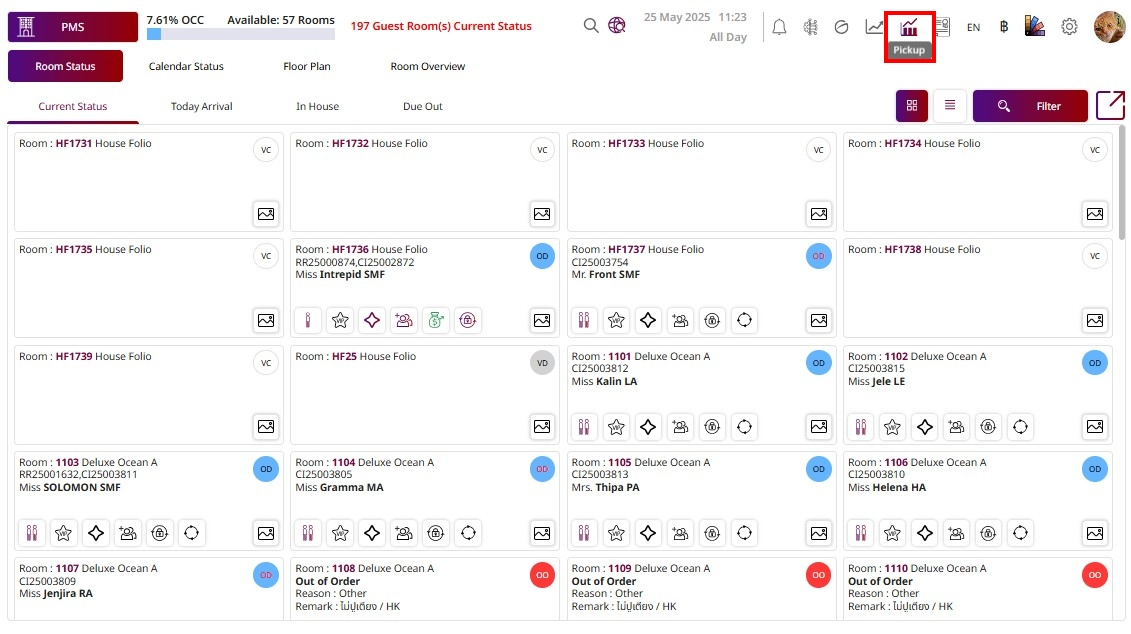Open the Pickup report icon
Screen dimensions: 1131x634
click(x=909, y=28)
